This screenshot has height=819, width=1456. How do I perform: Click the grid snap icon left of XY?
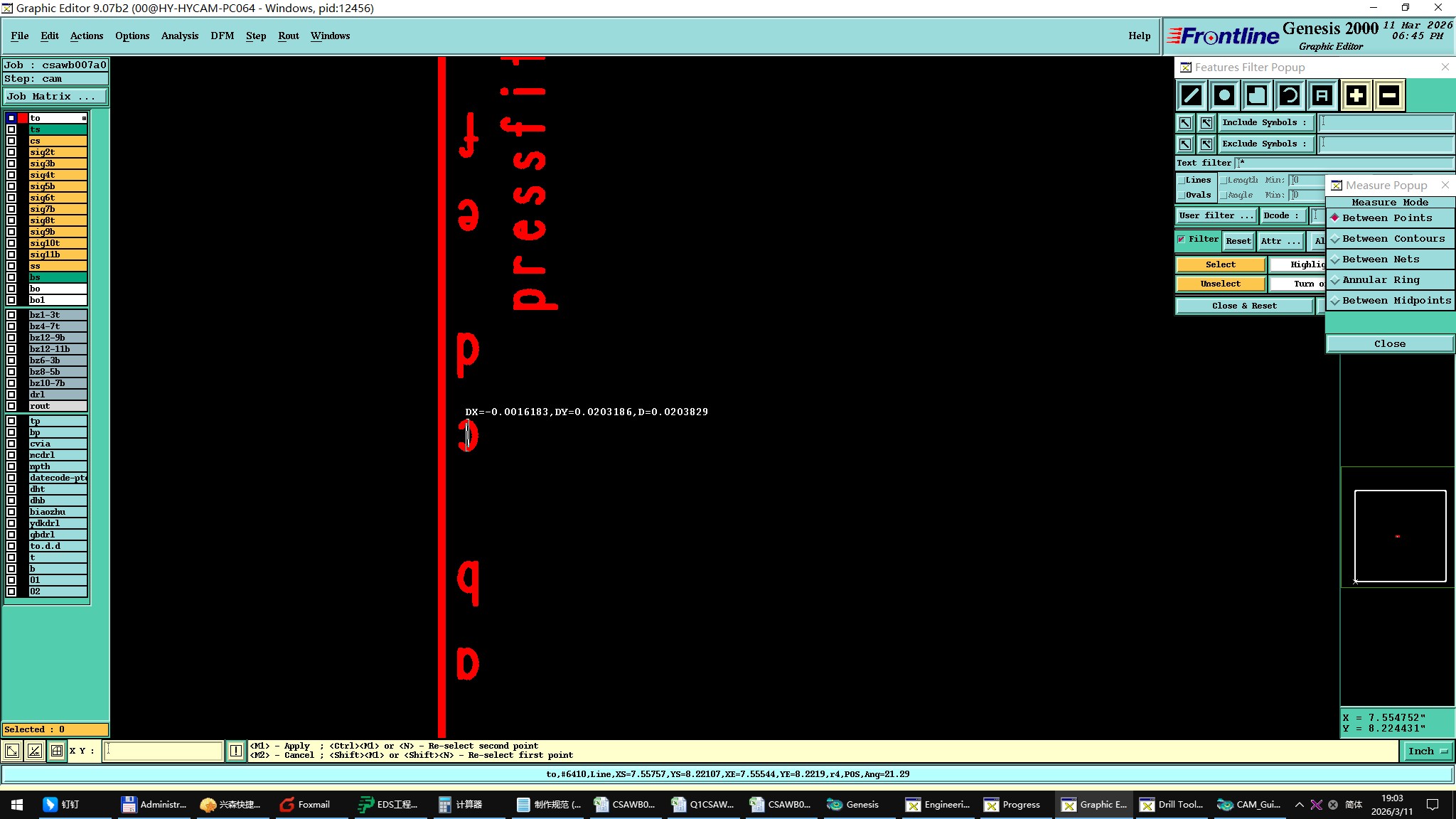57,751
